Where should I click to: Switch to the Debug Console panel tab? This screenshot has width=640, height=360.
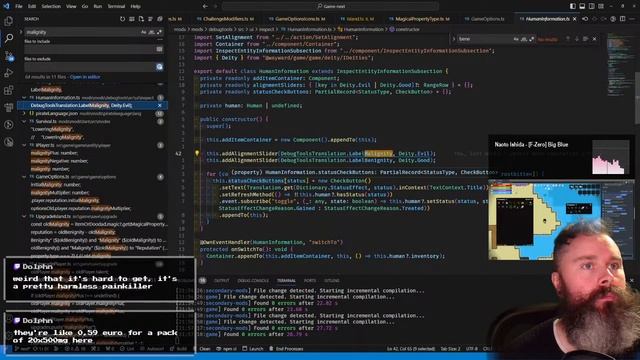tap(253, 280)
